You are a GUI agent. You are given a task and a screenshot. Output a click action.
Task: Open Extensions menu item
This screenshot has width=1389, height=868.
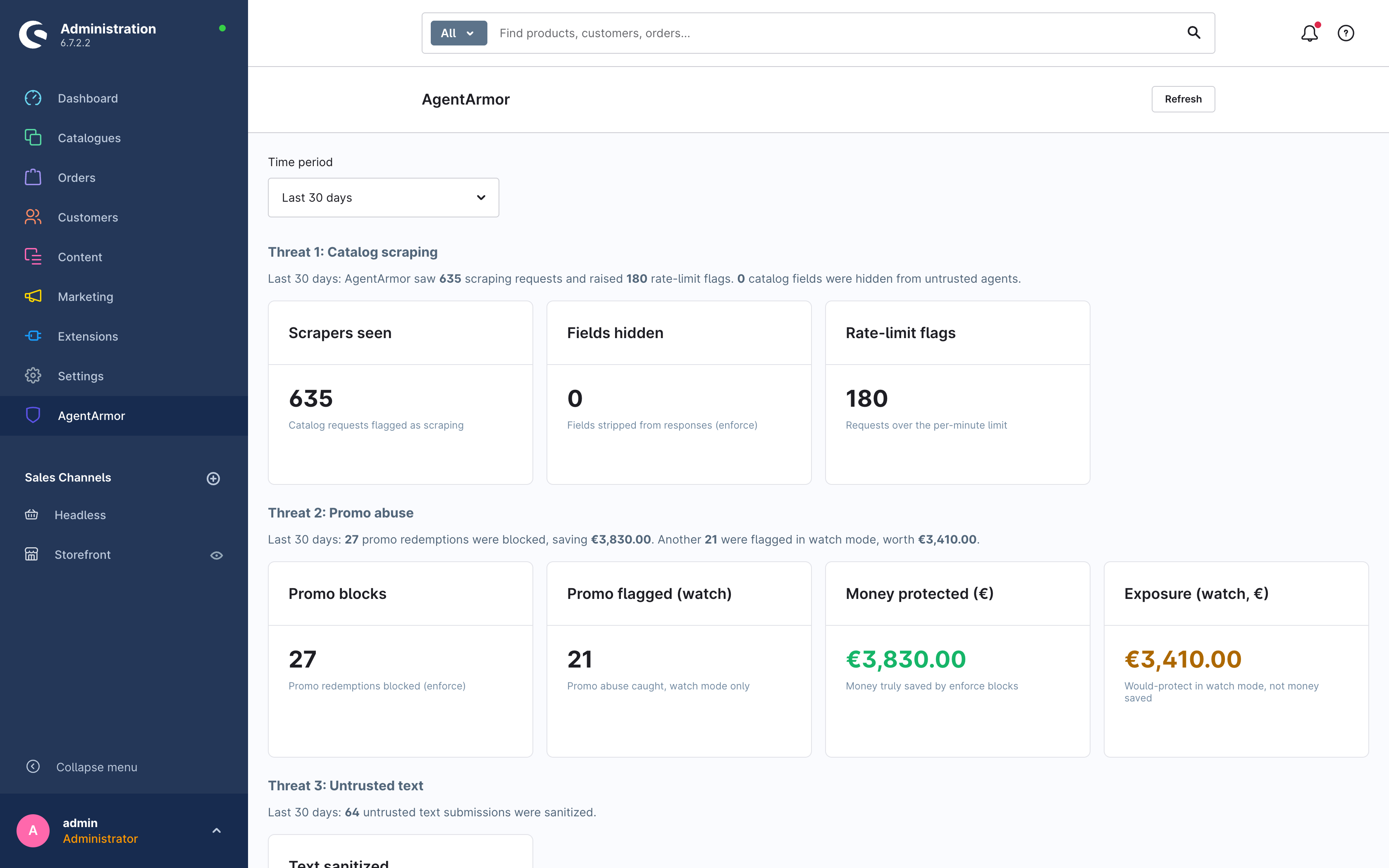(x=124, y=336)
